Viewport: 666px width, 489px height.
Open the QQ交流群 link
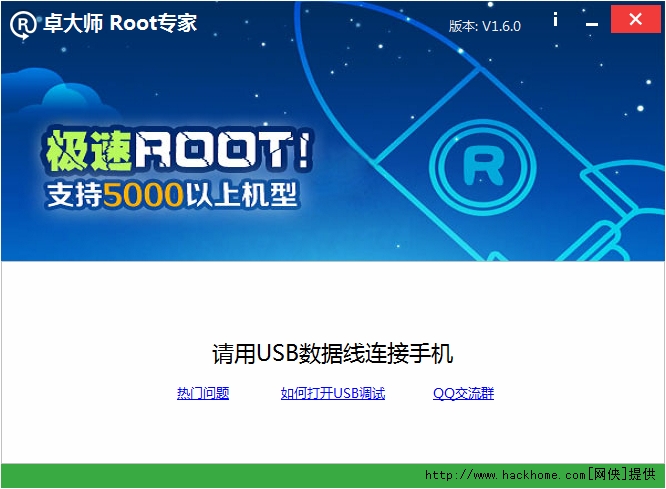click(x=463, y=393)
